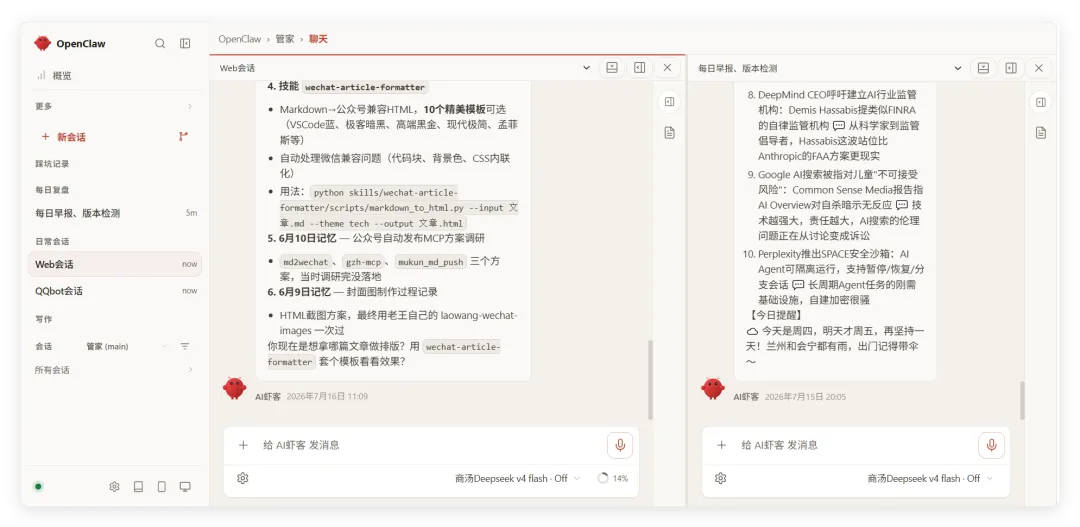Click the green connection status dot

(38, 486)
